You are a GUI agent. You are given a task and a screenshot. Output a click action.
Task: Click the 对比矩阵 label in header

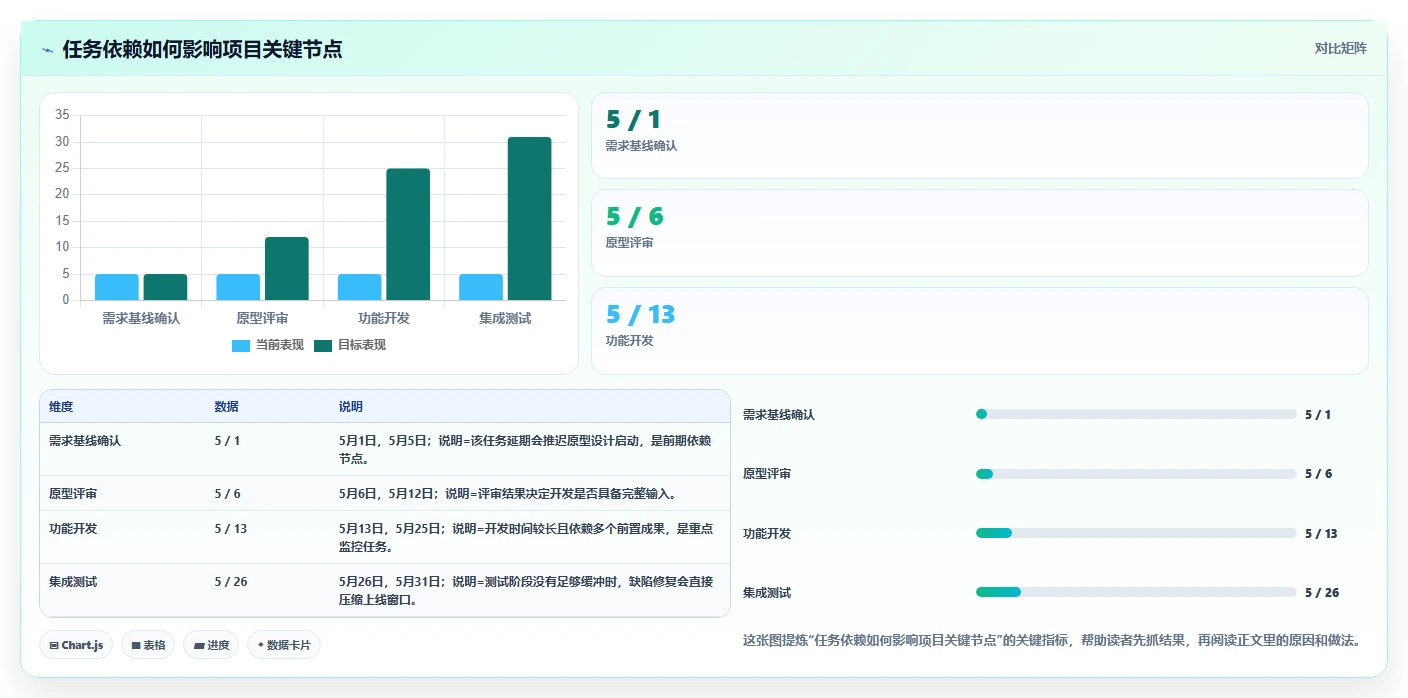click(1340, 48)
